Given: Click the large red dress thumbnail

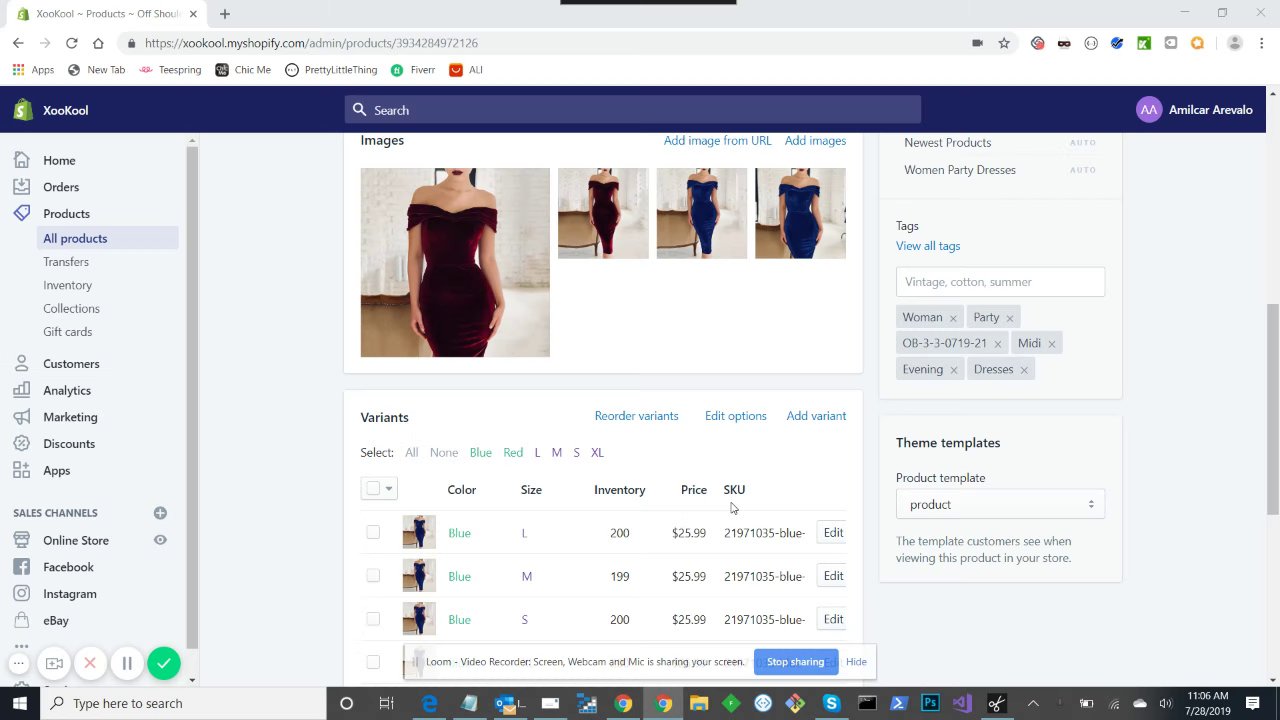Looking at the screenshot, I should click(x=455, y=262).
